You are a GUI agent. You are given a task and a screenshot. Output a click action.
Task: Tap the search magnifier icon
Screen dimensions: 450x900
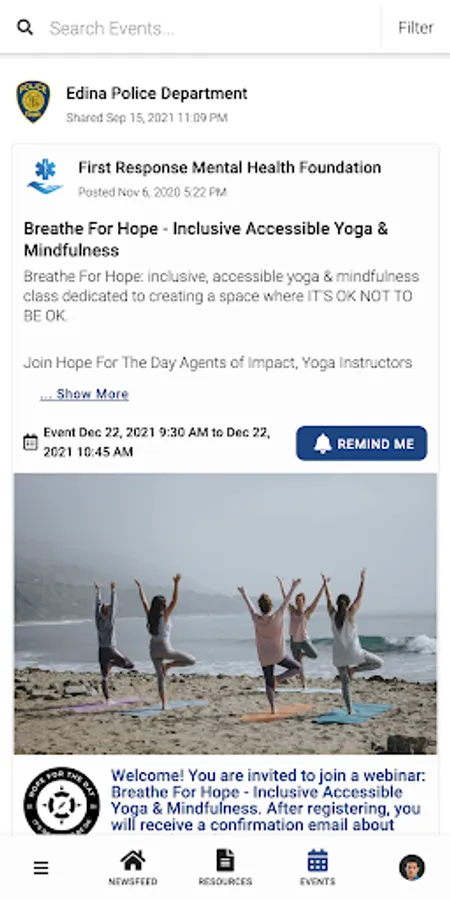tap(25, 28)
